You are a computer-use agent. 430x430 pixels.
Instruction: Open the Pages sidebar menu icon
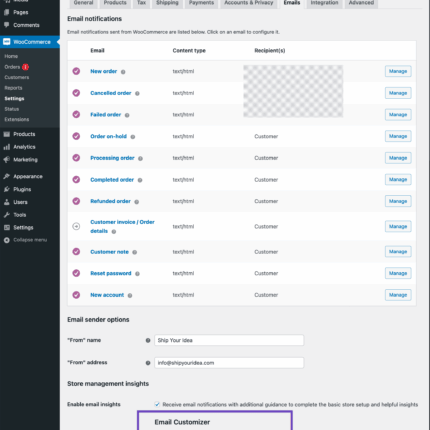(x=6, y=12)
